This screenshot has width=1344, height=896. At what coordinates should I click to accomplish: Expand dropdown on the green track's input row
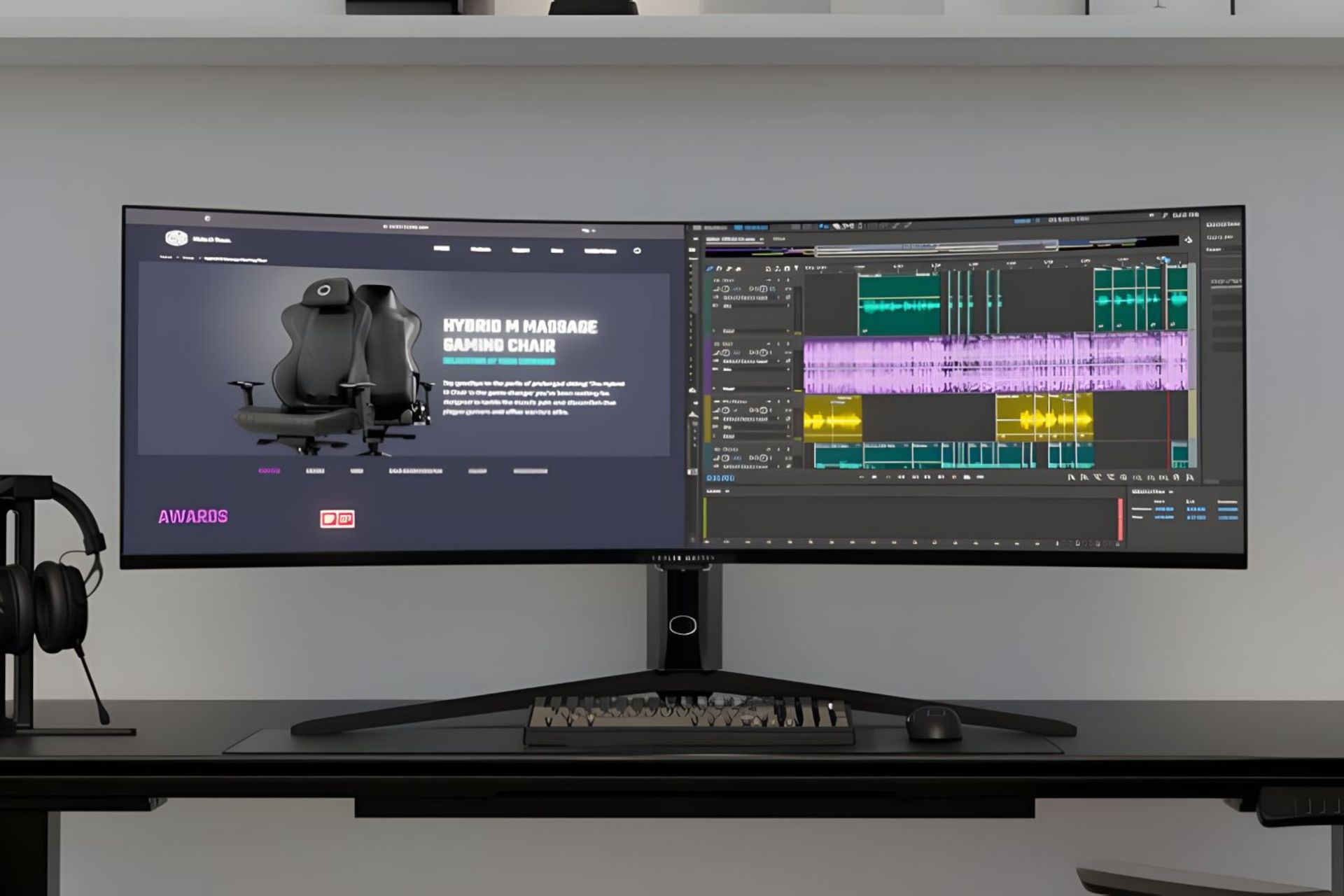778,297
